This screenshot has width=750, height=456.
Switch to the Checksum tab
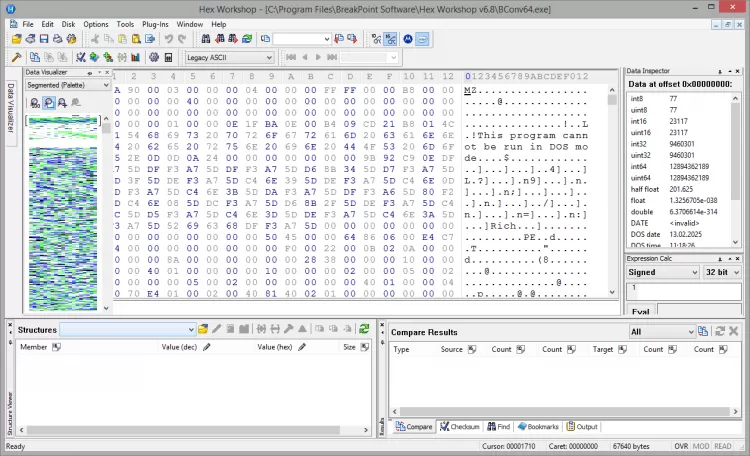click(x=460, y=427)
